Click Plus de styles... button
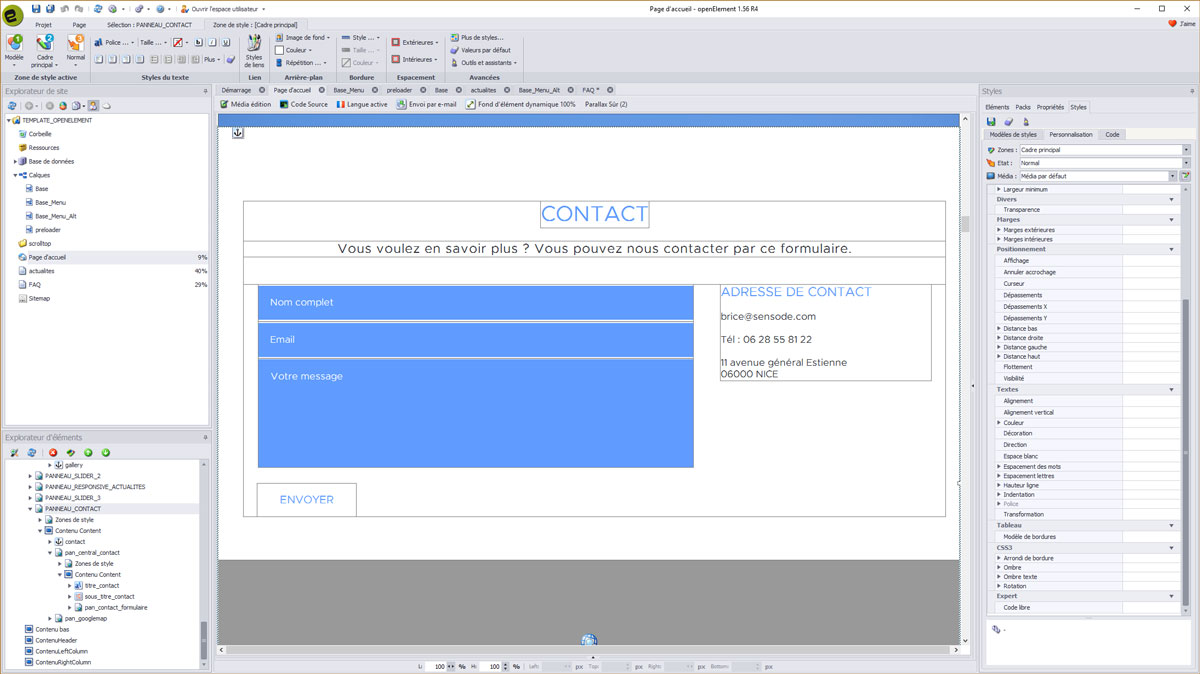 pyautogui.click(x=476, y=37)
